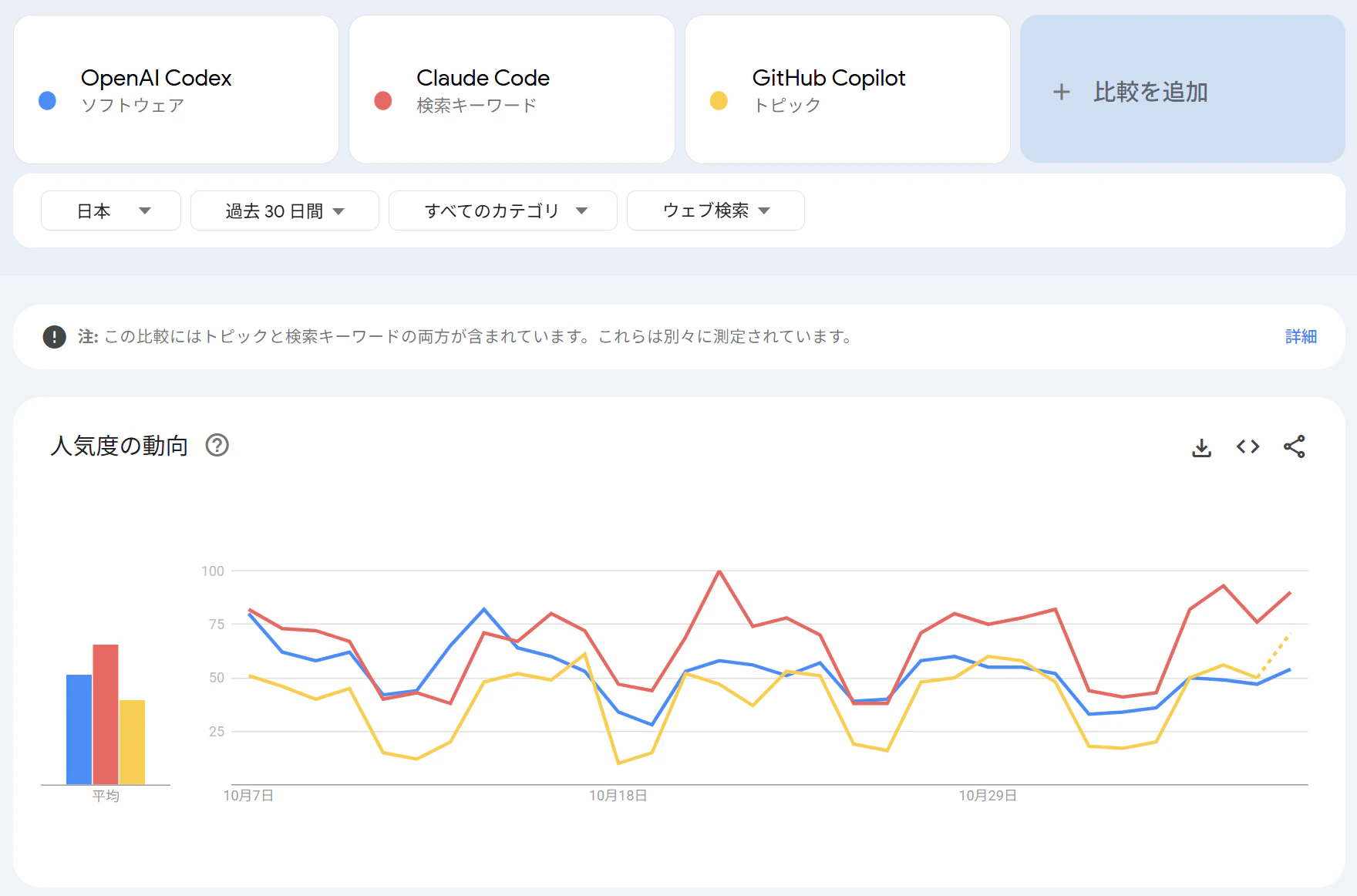The width and height of the screenshot is (1357, 896).
Task: Click the 10月7日 axis label
Action: coord(248,796)
